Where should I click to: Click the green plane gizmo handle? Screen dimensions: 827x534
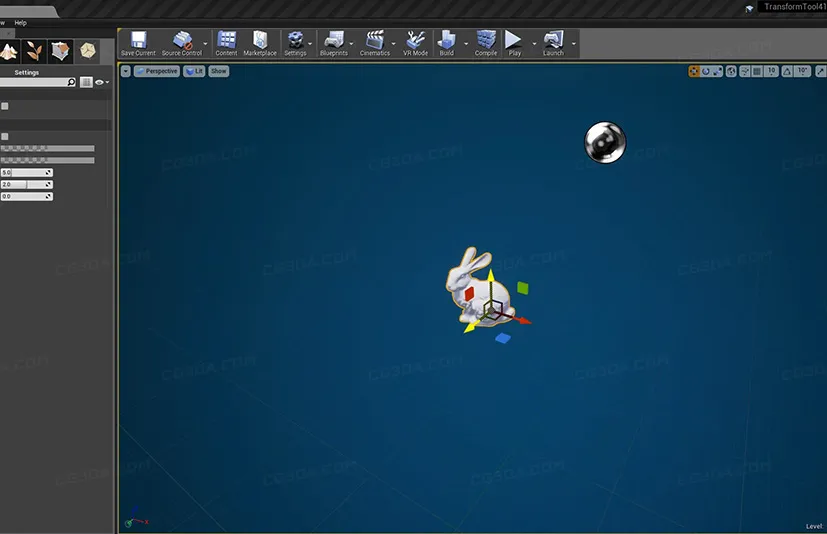[523, 288]
